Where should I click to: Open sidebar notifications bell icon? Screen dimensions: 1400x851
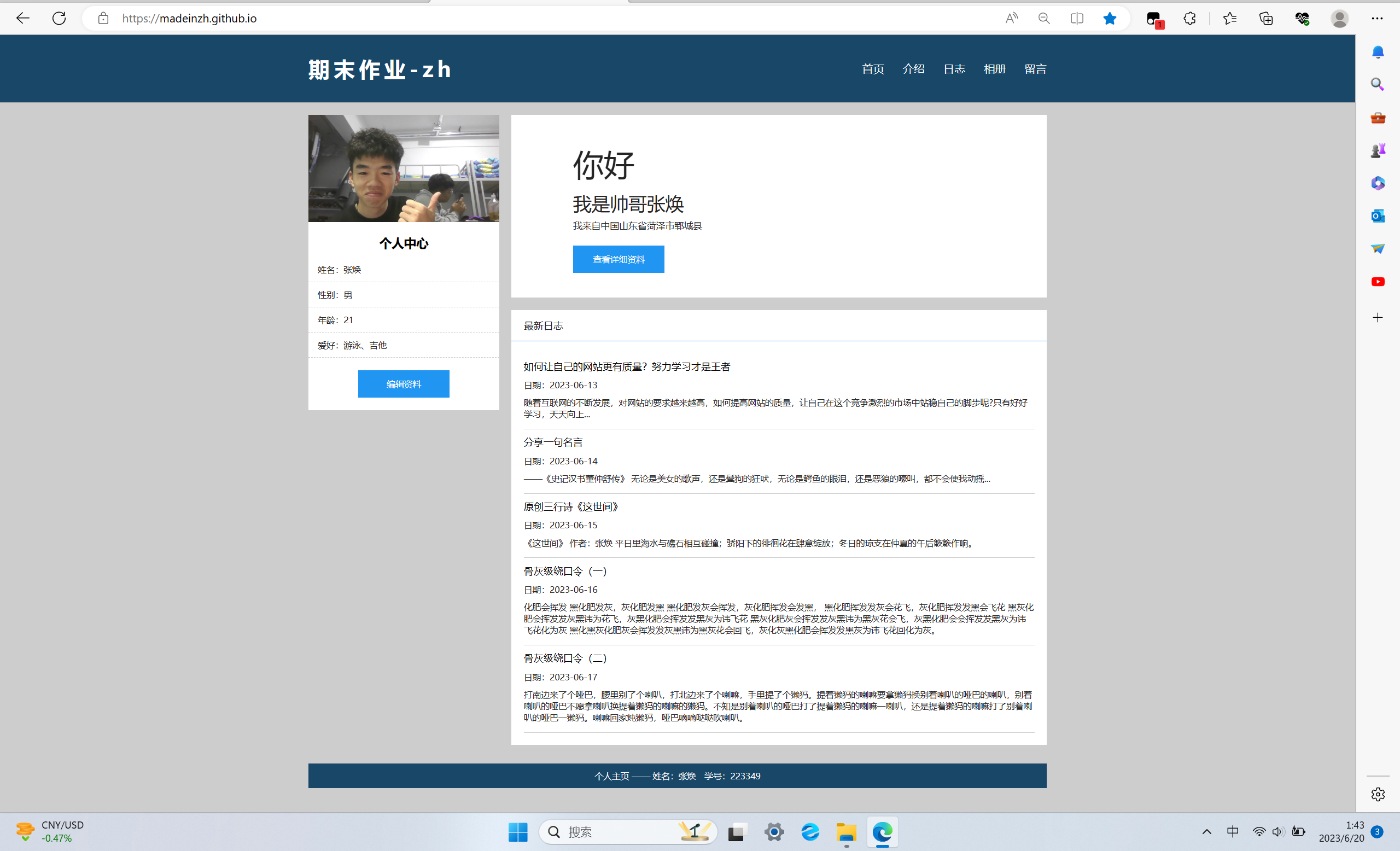pyautogui.click(x=1377, y=53)
